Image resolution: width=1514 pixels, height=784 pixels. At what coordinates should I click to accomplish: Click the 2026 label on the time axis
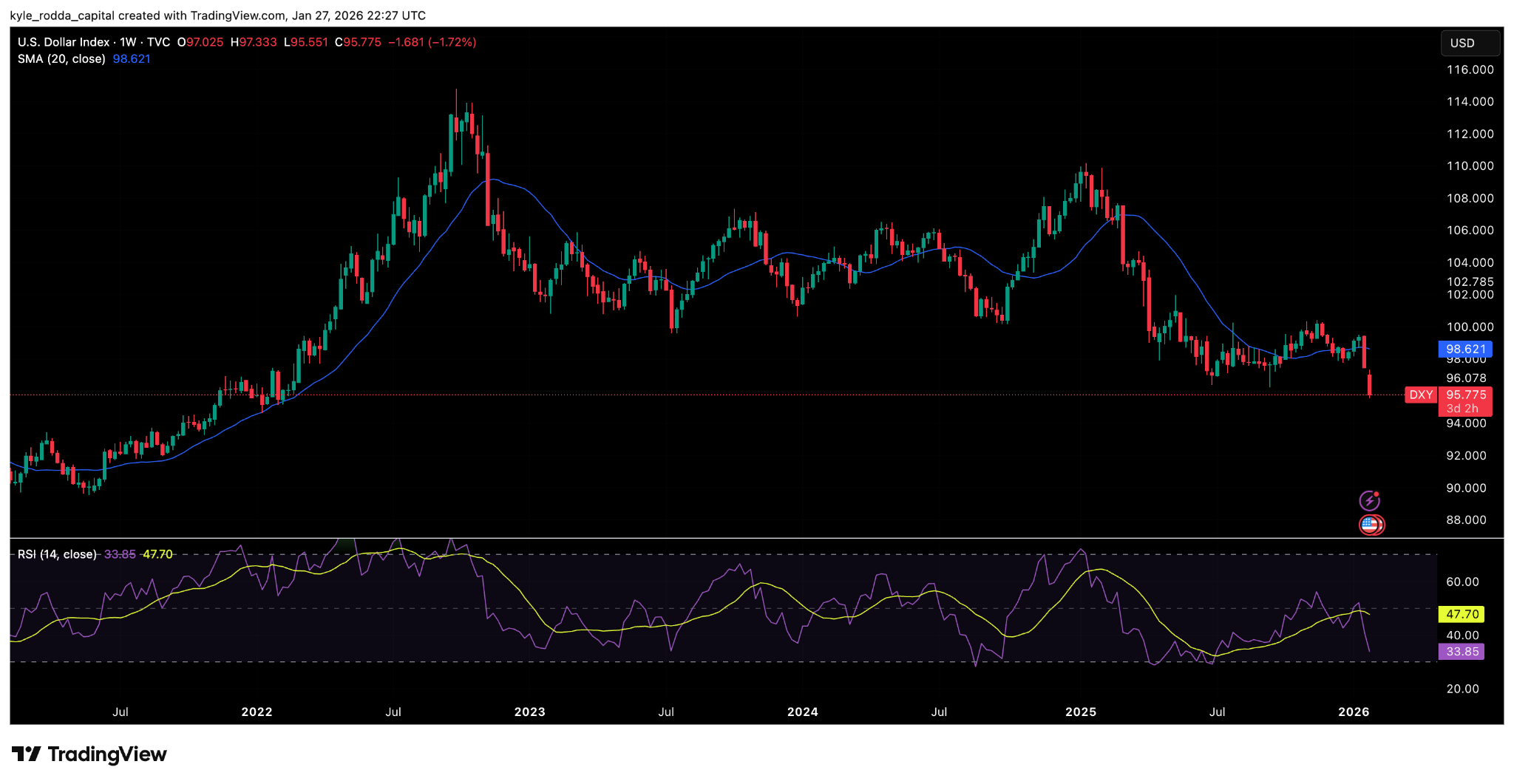[x=1354, y=712]
